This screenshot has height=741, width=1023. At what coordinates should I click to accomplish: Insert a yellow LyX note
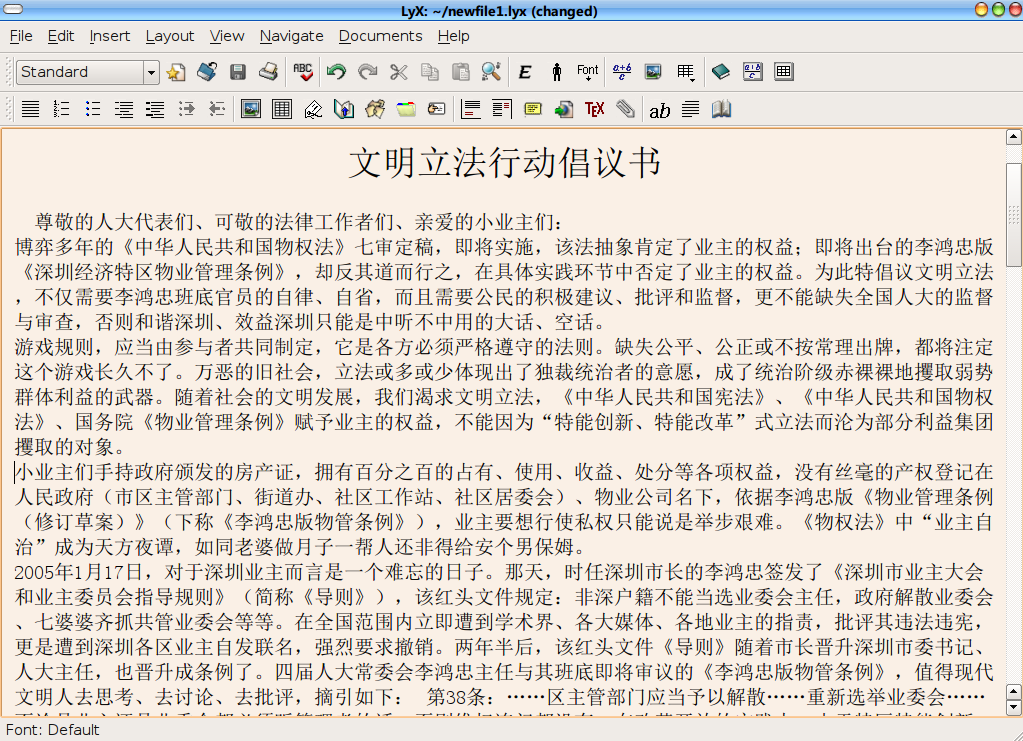(533, 109)
